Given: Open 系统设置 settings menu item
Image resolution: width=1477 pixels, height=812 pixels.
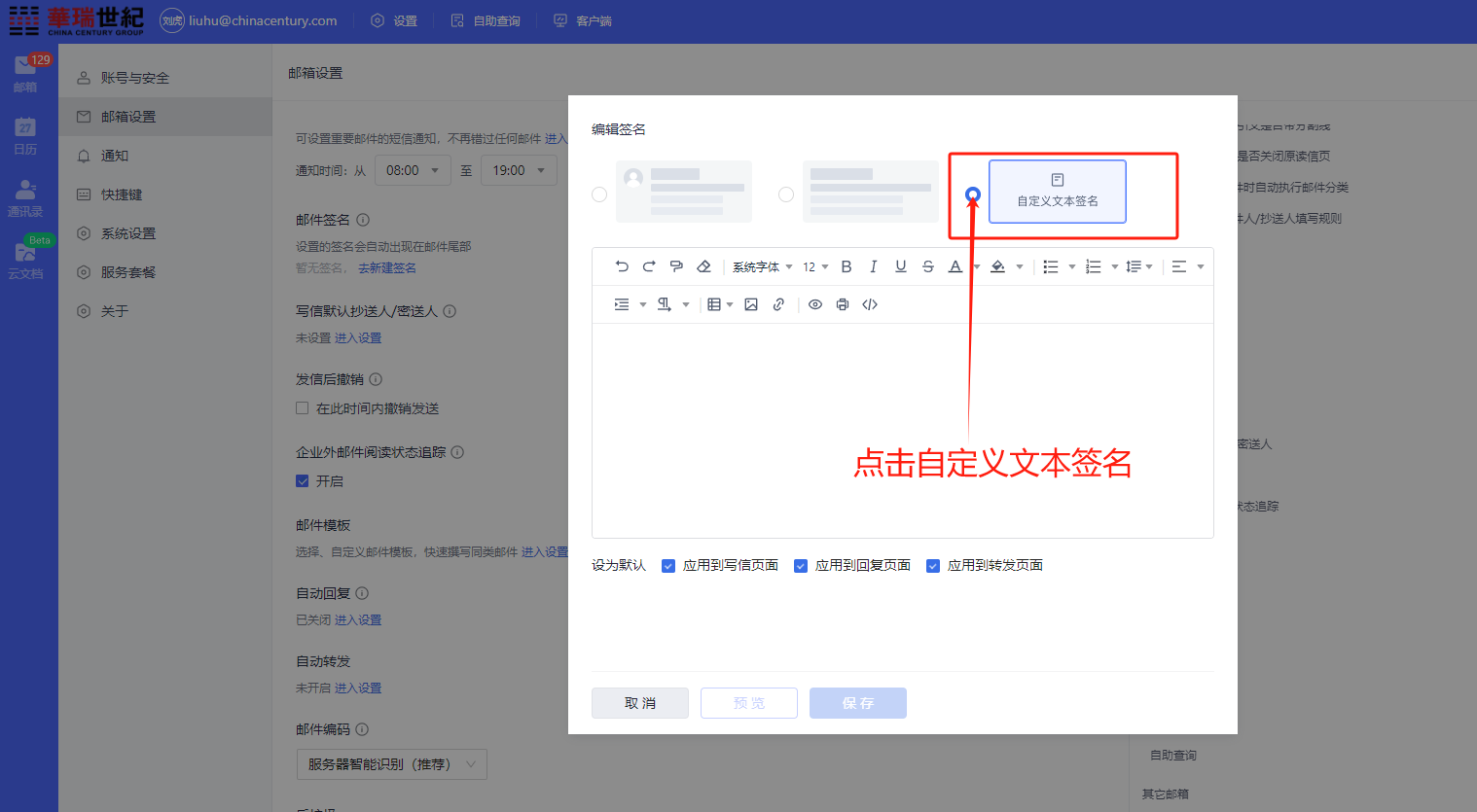Looking at the screenshot, I should (165, 233).
